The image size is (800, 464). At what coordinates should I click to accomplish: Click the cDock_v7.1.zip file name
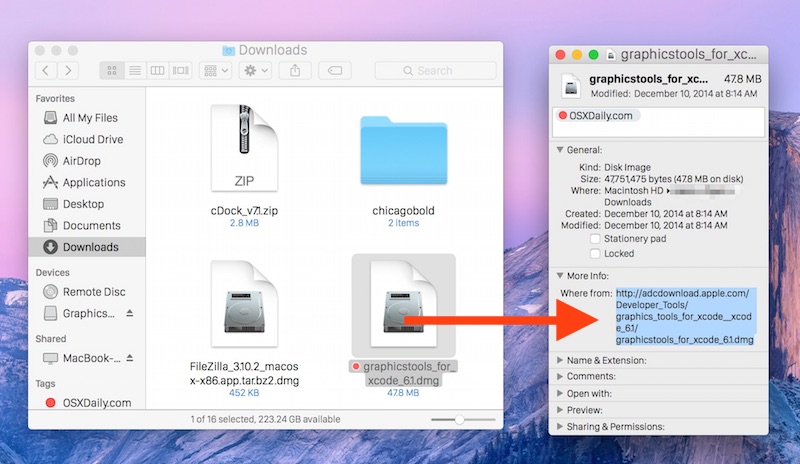244,210
